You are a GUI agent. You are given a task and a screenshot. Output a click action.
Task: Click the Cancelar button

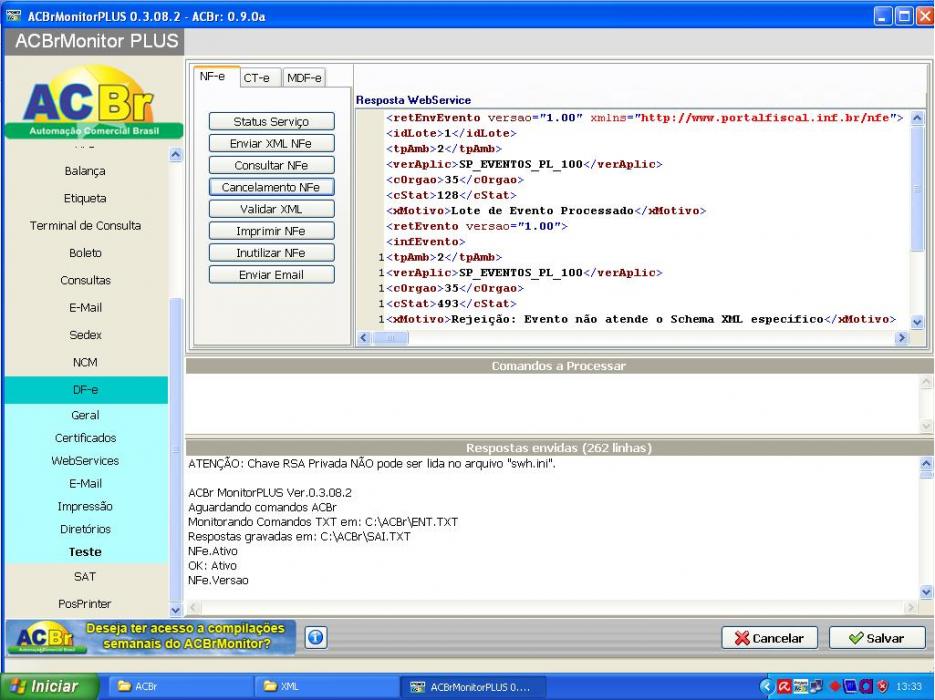[769, 638]
